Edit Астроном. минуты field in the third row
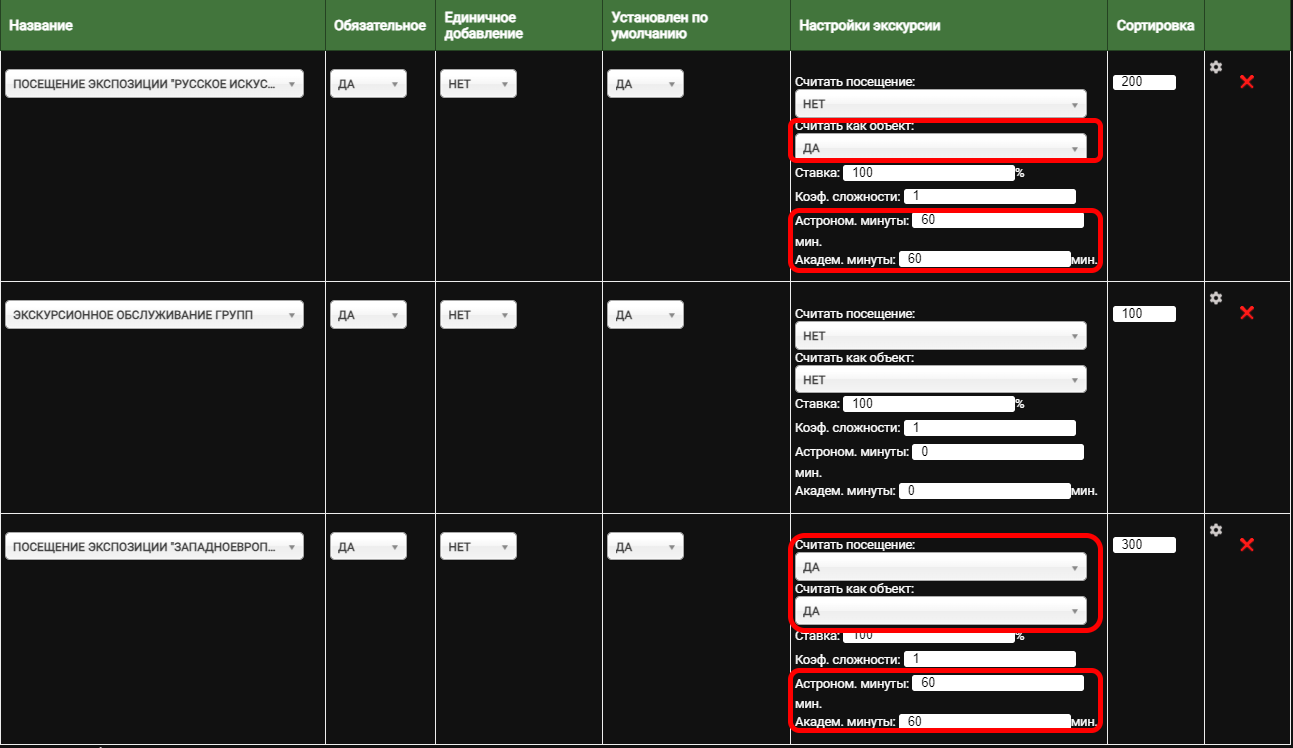The width and height of the screenshot is (1293, 748). [996, 683]
